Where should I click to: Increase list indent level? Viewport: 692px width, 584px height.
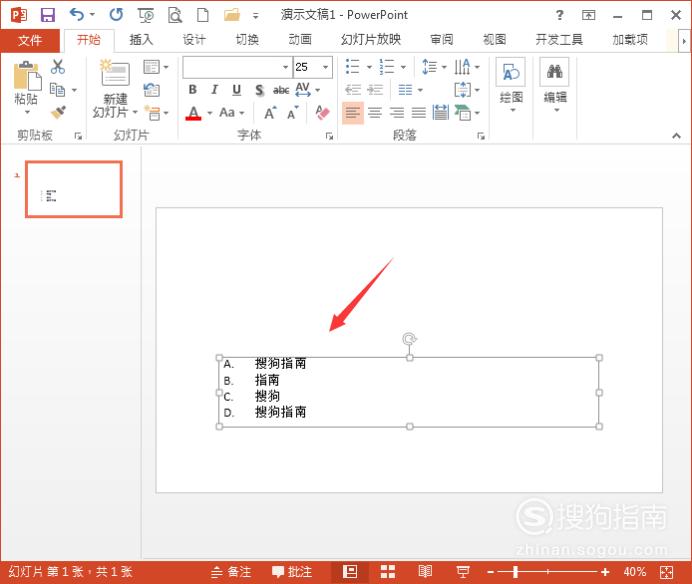(x=375, y=90)
